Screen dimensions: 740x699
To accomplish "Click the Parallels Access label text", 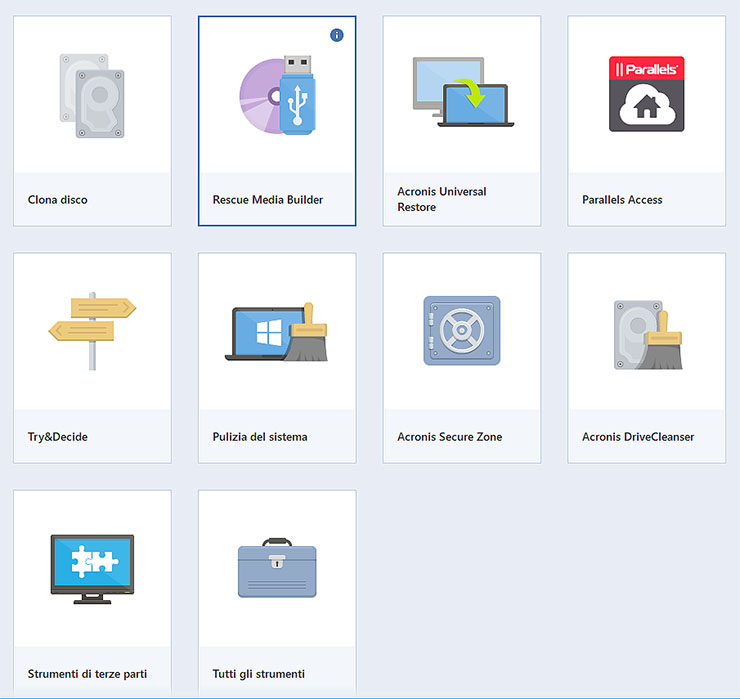I will click(x=622, y=200).
